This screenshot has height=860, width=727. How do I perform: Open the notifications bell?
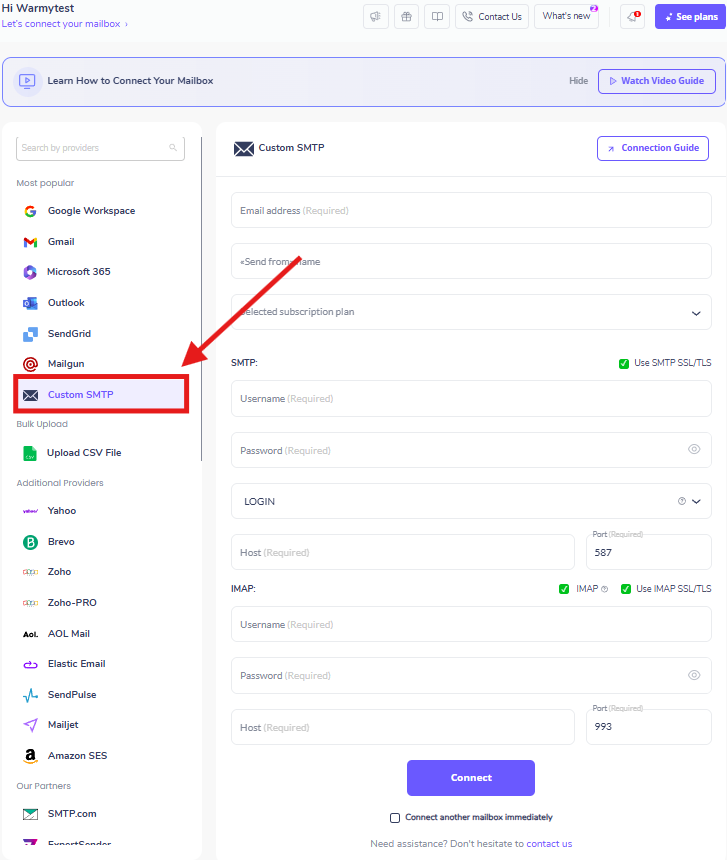[632, 16]
